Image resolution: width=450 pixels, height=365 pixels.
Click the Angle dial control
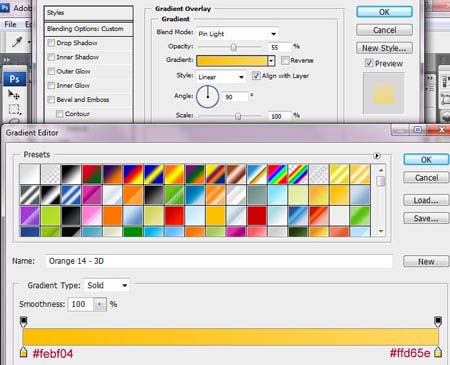pyautogui.click(x=207, y=97)
